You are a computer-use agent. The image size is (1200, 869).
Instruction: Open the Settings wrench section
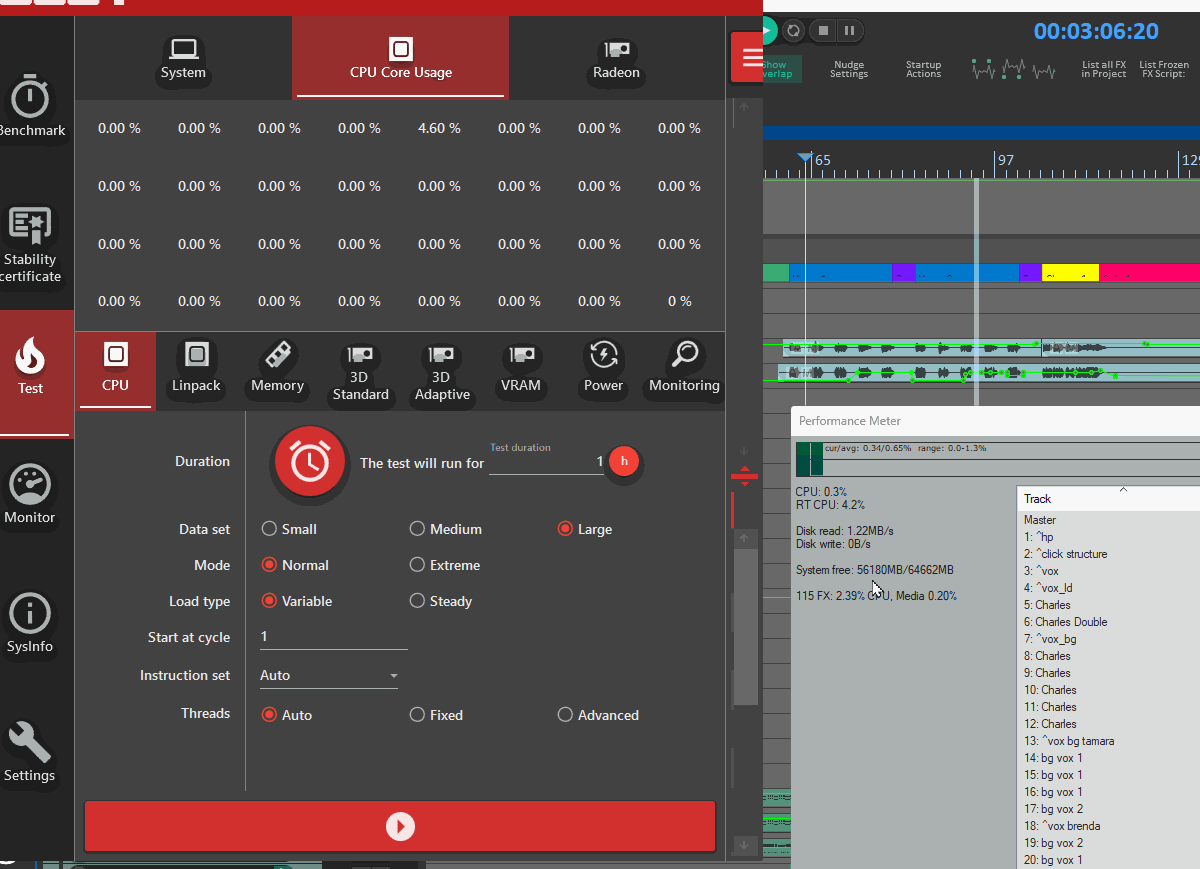tap(30, 753)
